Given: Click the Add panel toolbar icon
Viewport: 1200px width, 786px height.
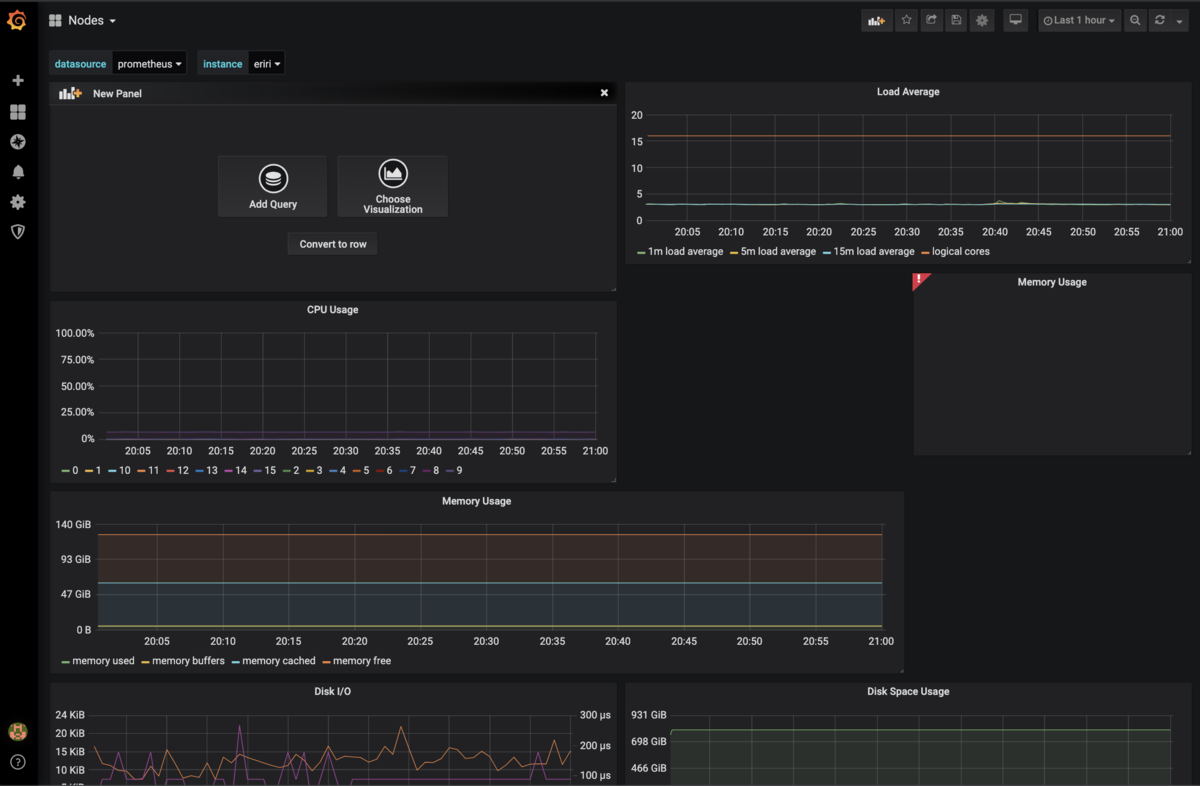Looking at the screenshot, I should (x=877, y=20).
